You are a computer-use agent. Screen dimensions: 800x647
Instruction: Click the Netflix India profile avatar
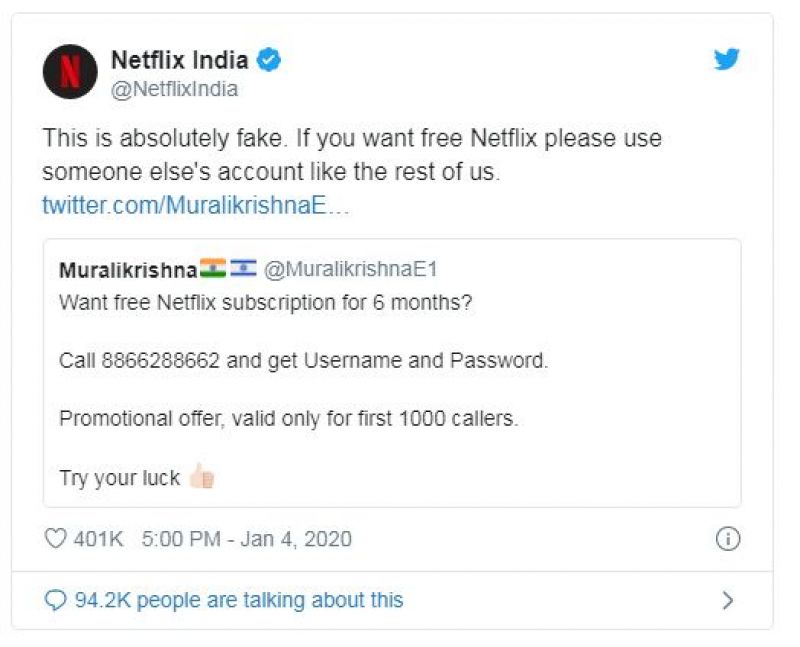point(69,72)
